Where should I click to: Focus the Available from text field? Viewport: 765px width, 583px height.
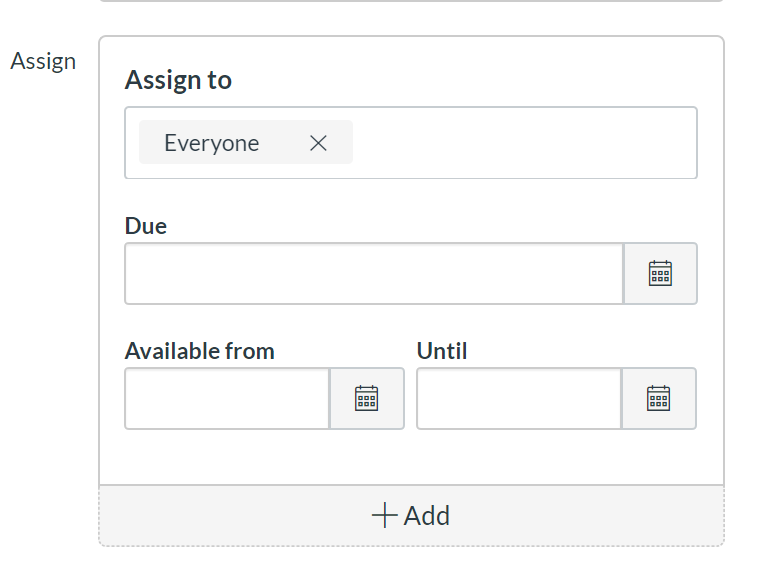[x=227, y=398]
